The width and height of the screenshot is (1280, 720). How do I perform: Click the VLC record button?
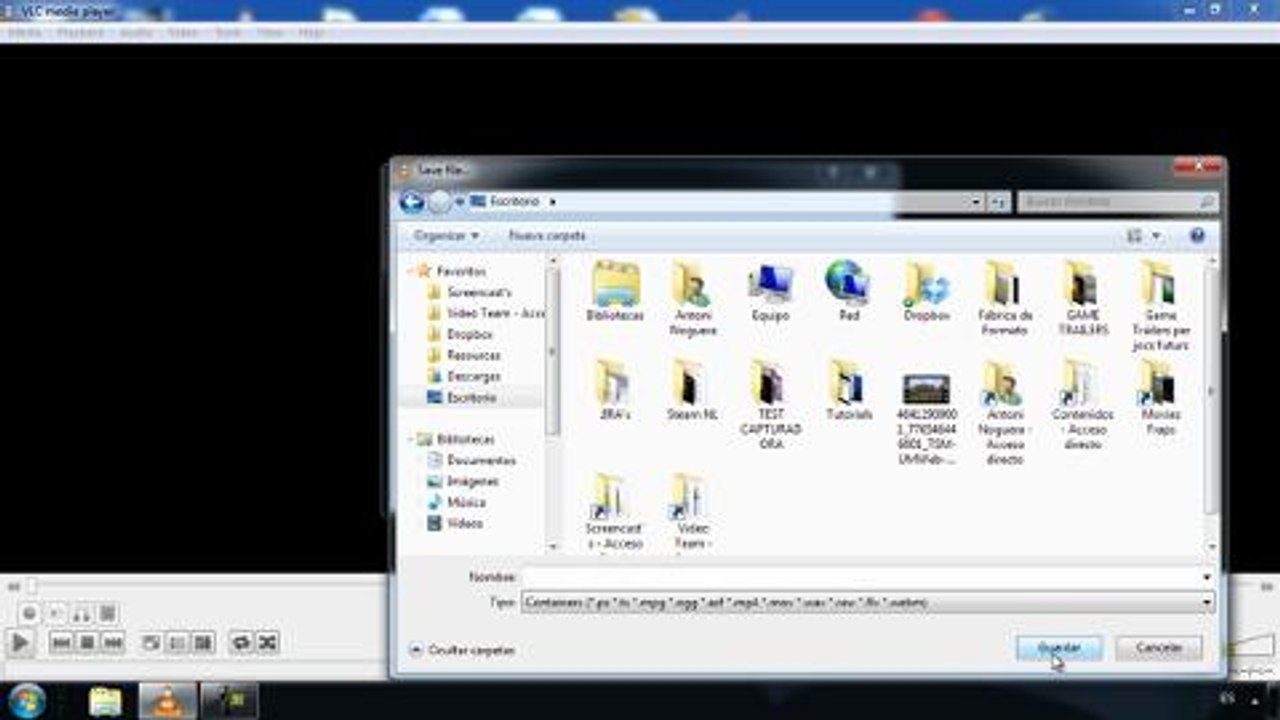tap(30, 613)
